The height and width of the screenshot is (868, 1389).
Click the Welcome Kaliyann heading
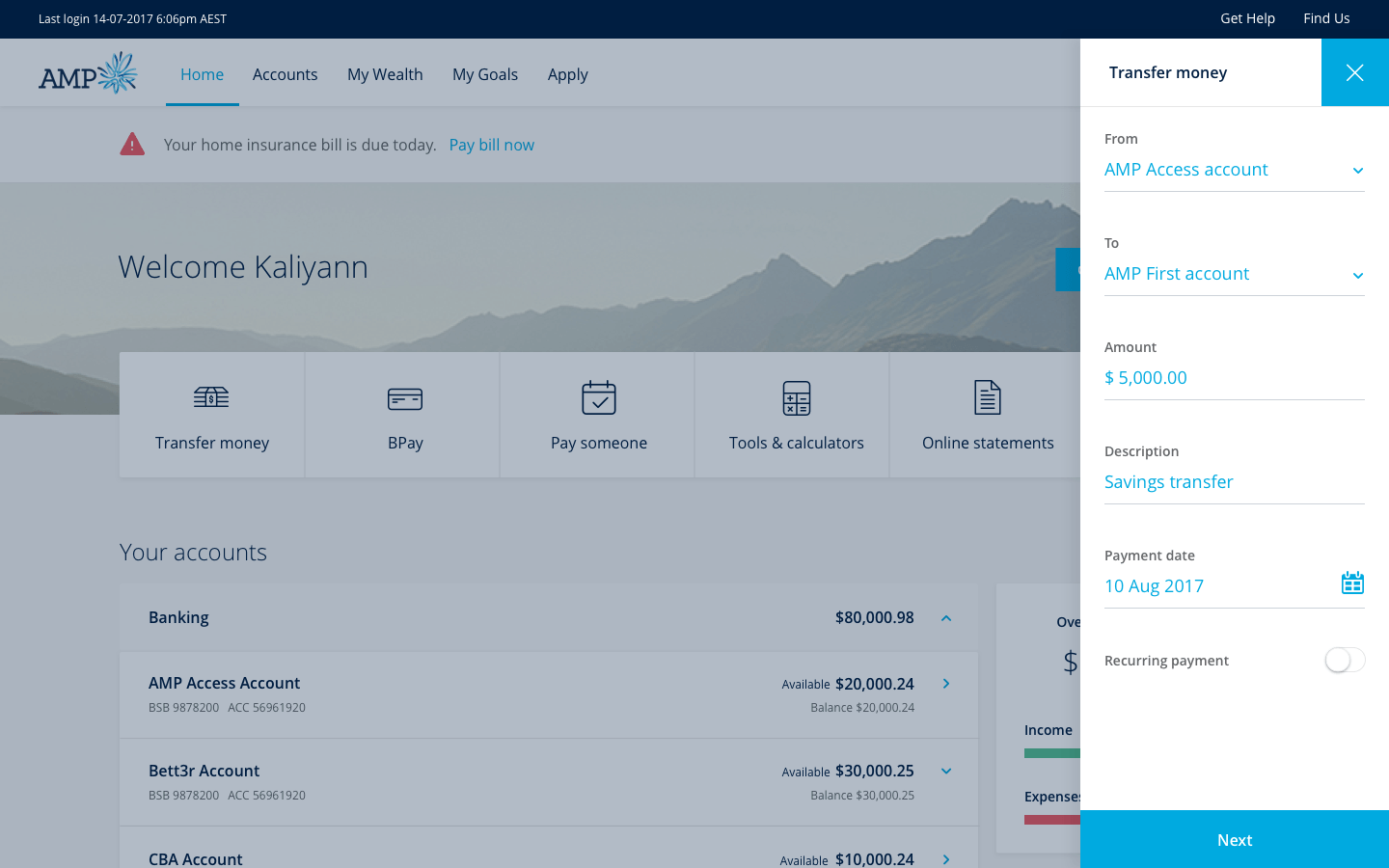(243, 267)
